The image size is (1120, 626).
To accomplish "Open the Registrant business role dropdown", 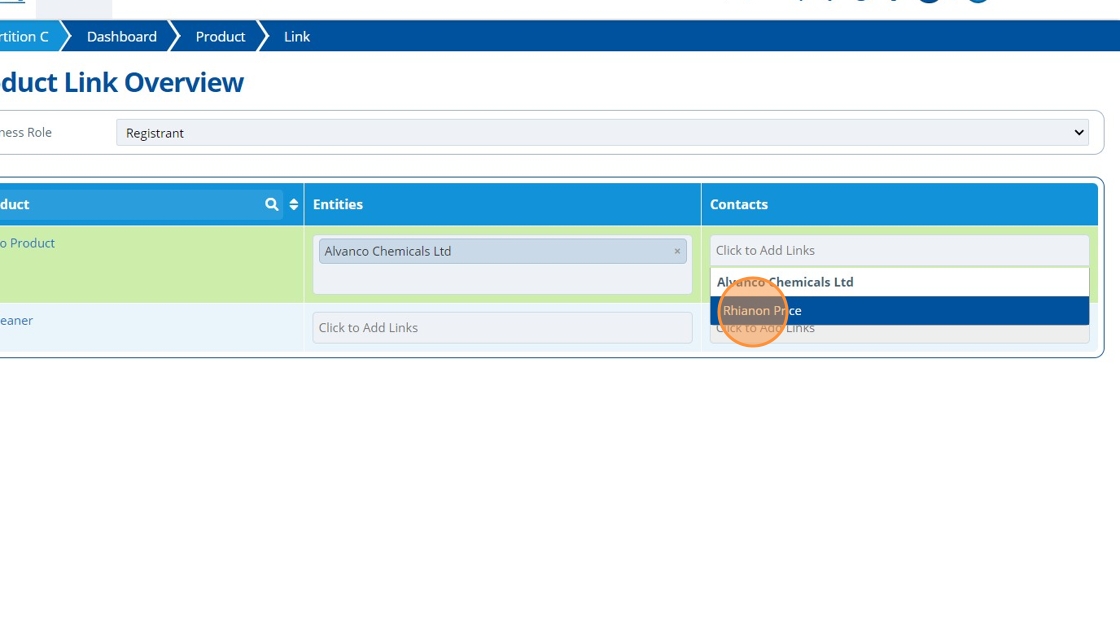I will click(x=602, y=133).
